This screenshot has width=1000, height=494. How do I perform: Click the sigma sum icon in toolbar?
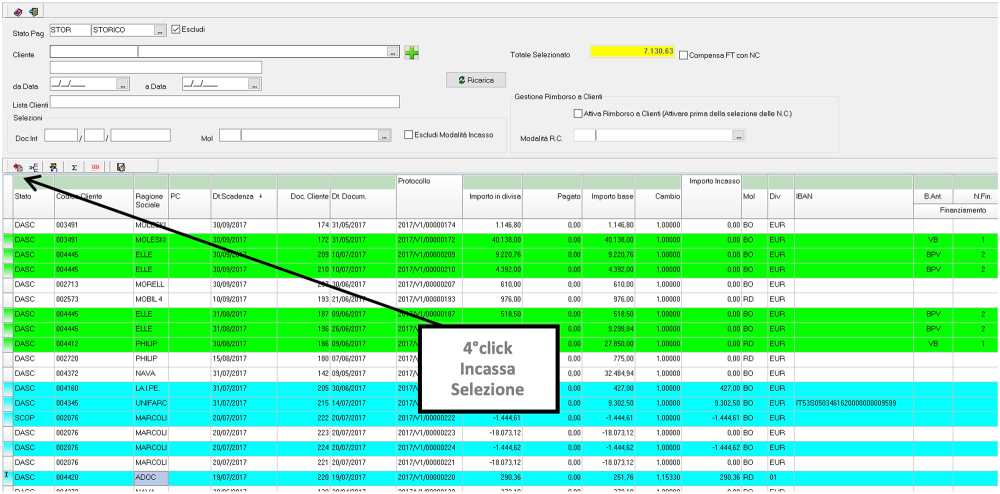74,167
